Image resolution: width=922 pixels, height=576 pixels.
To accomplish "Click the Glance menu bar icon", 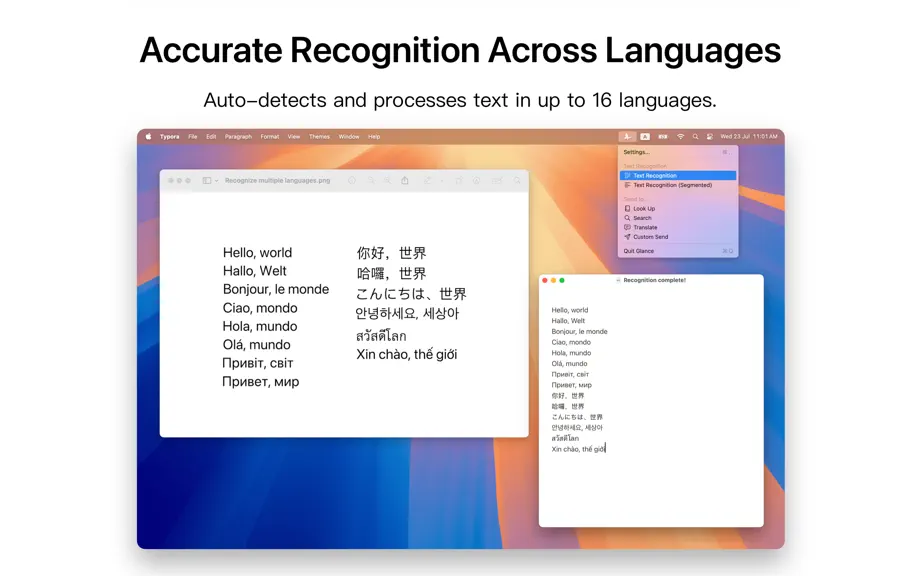I will (x=627, y=136).
